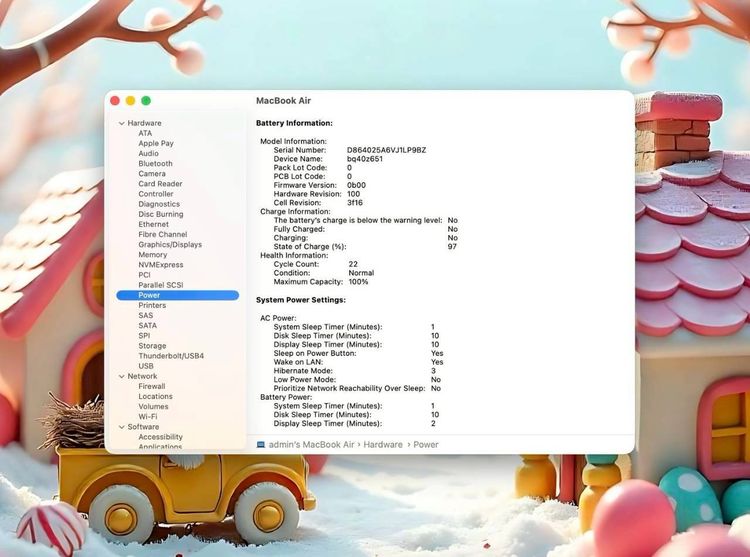Click the Network category label
Image resolution: width=750 pixels, height=557 pixels.
[x=142, y=377]
